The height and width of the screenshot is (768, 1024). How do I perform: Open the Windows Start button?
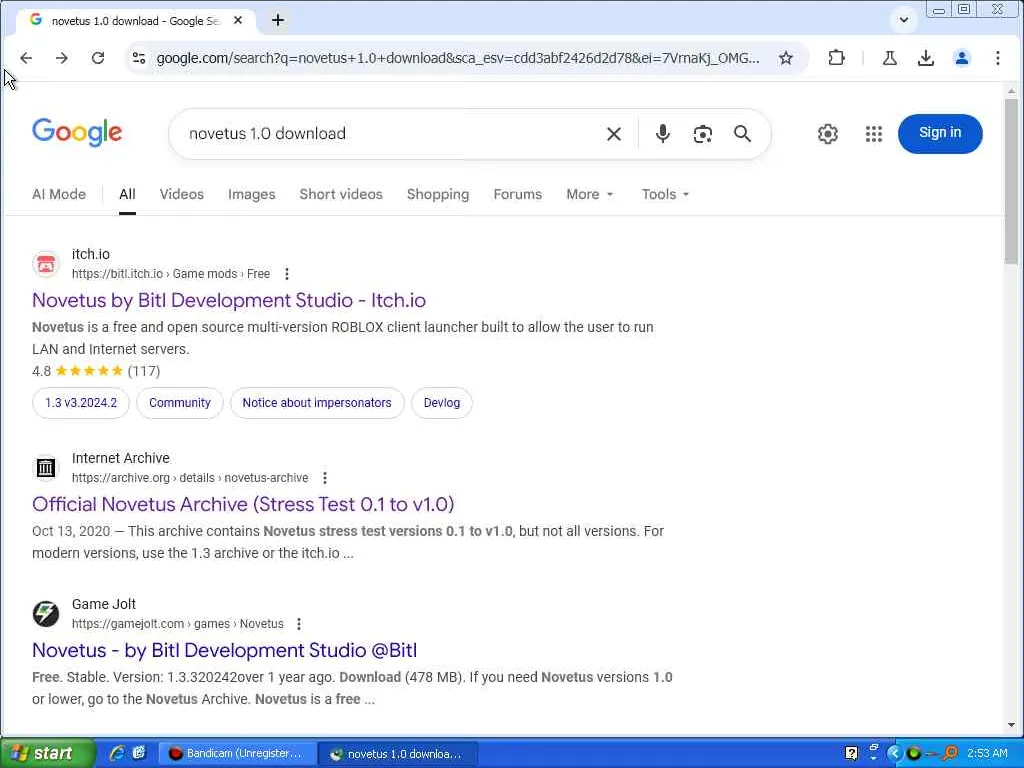(x=47, y=753)
